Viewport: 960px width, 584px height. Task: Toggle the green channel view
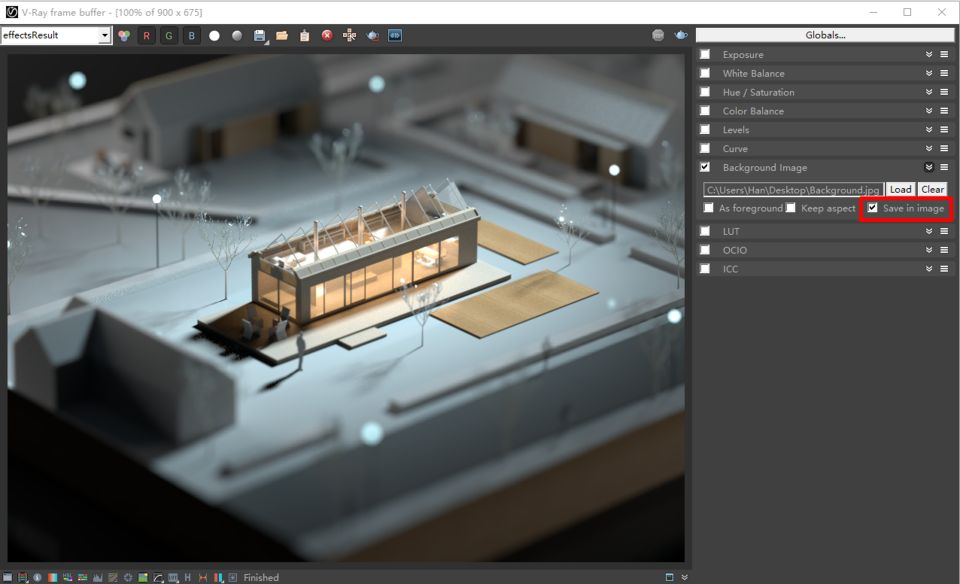[x=169, y=36]
